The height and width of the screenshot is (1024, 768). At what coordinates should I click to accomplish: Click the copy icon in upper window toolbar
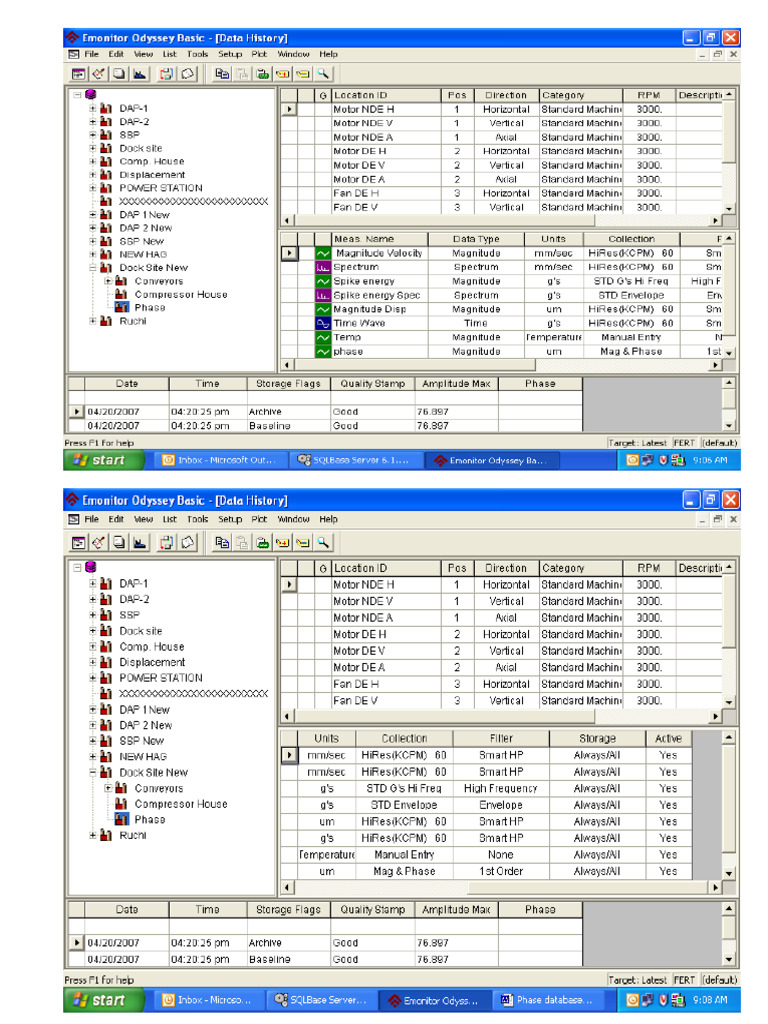222,74
